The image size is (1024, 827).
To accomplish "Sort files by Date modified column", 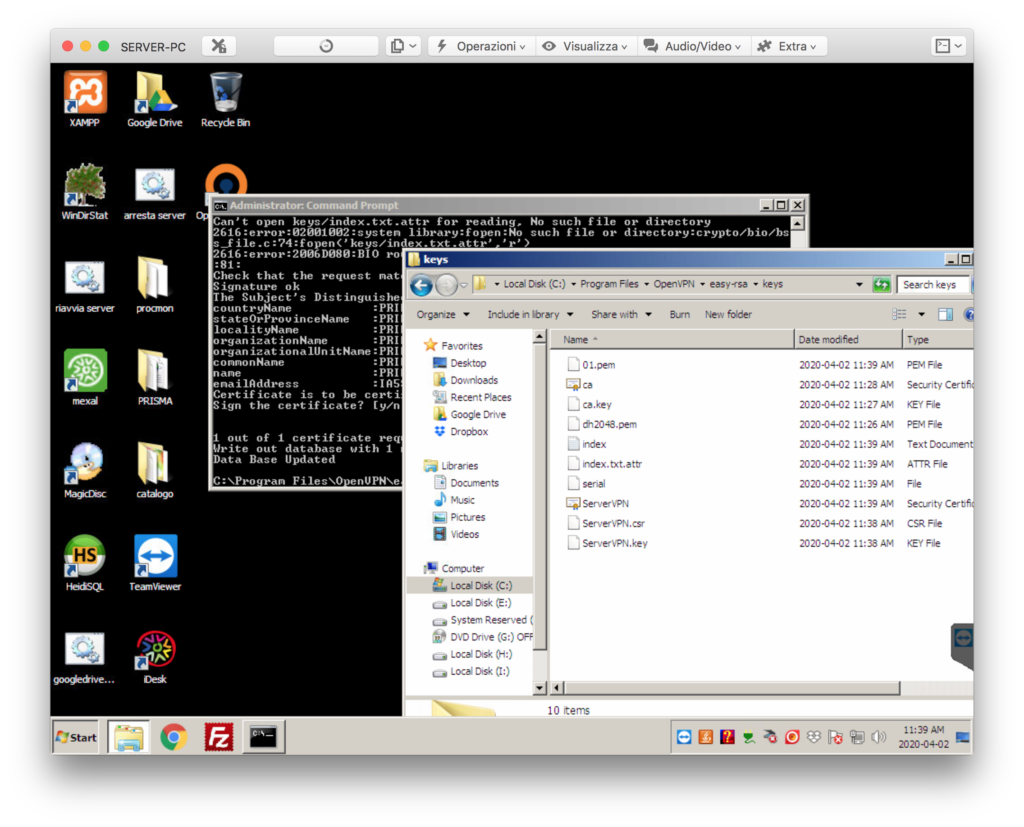I will tap(848, 340).
